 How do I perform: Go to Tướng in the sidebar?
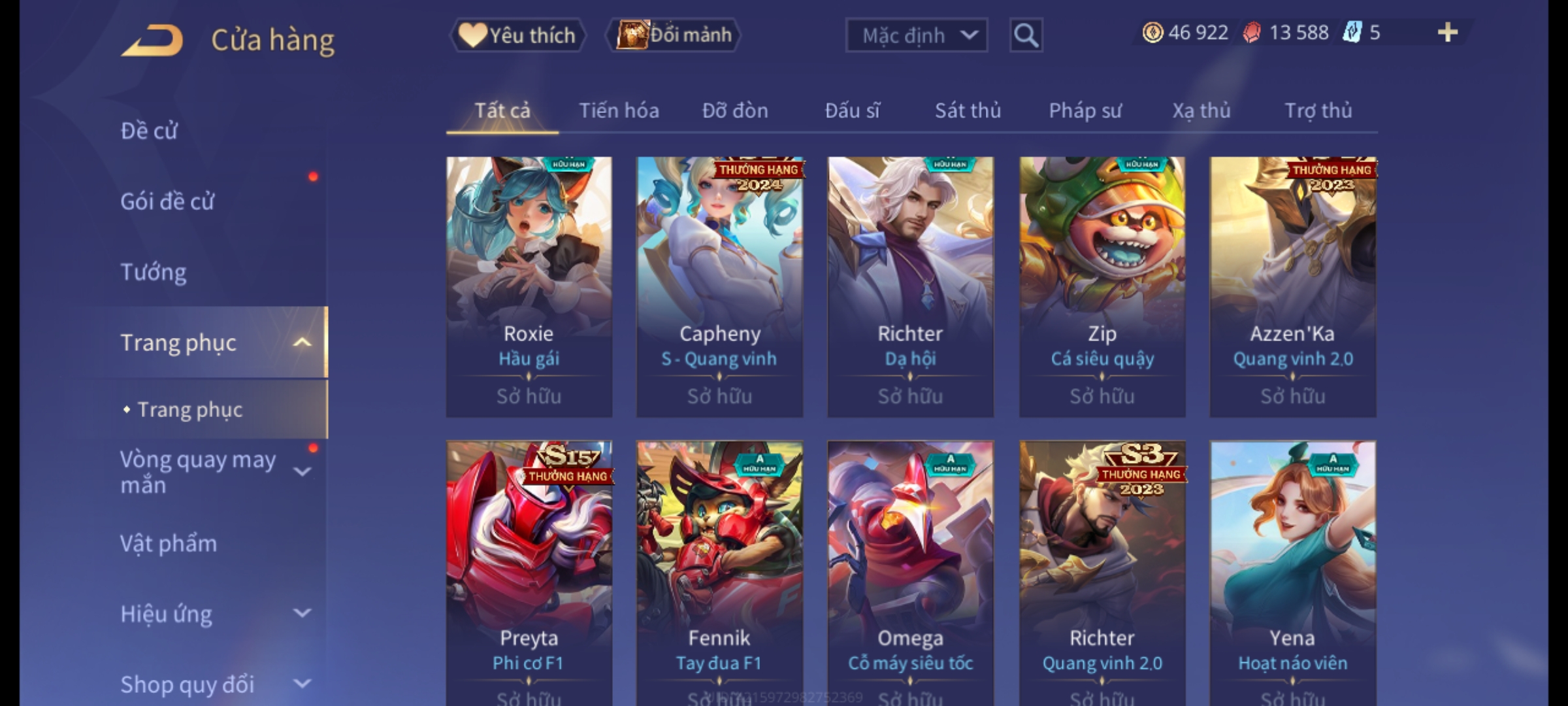click(x=154, y=272)
